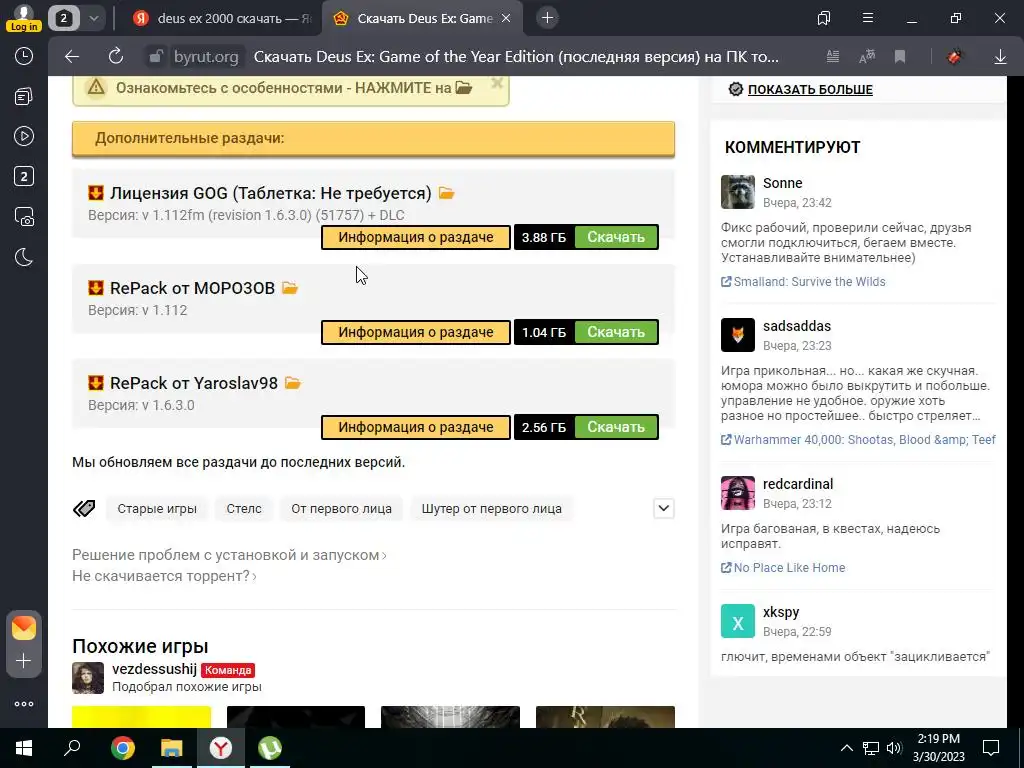Select the Старые игры tag
Image resolution: width=1024 pixels, height=768 pixels.
click(157, 509)
